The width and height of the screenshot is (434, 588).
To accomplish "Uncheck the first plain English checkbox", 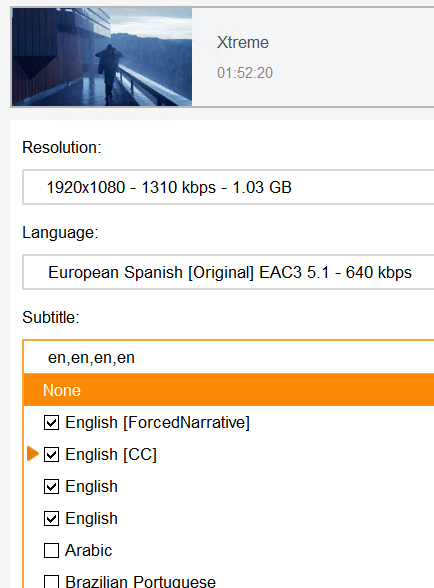I will tap(51, 487).
